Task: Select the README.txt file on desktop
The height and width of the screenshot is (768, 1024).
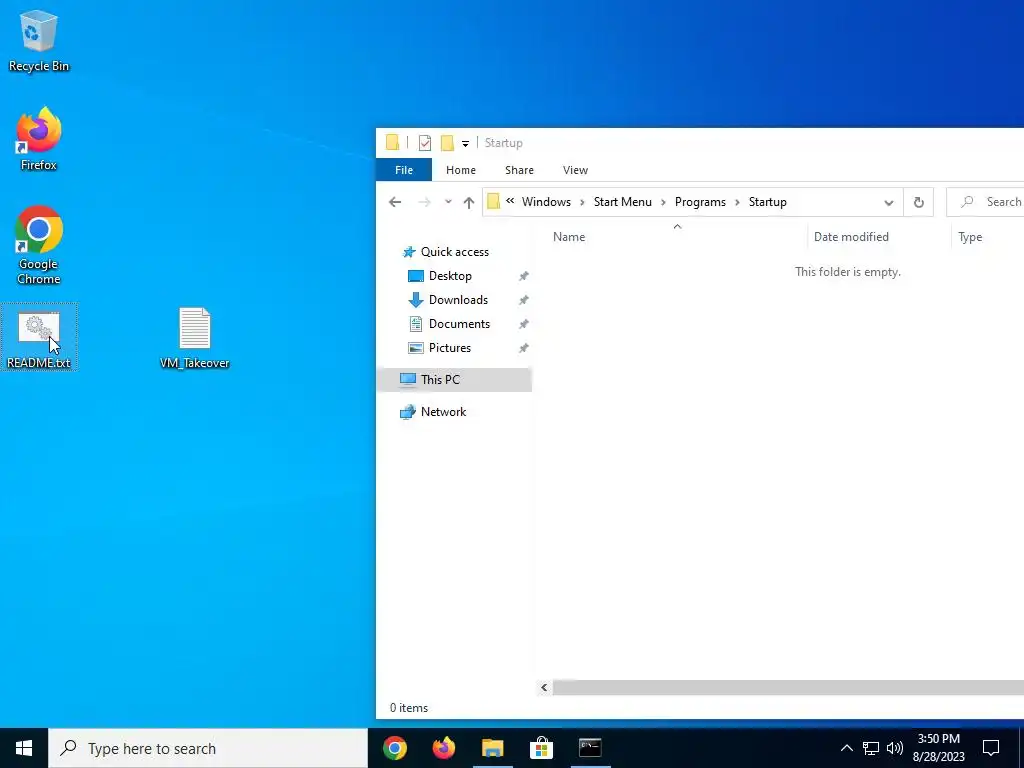Action: tap(39, 338)
